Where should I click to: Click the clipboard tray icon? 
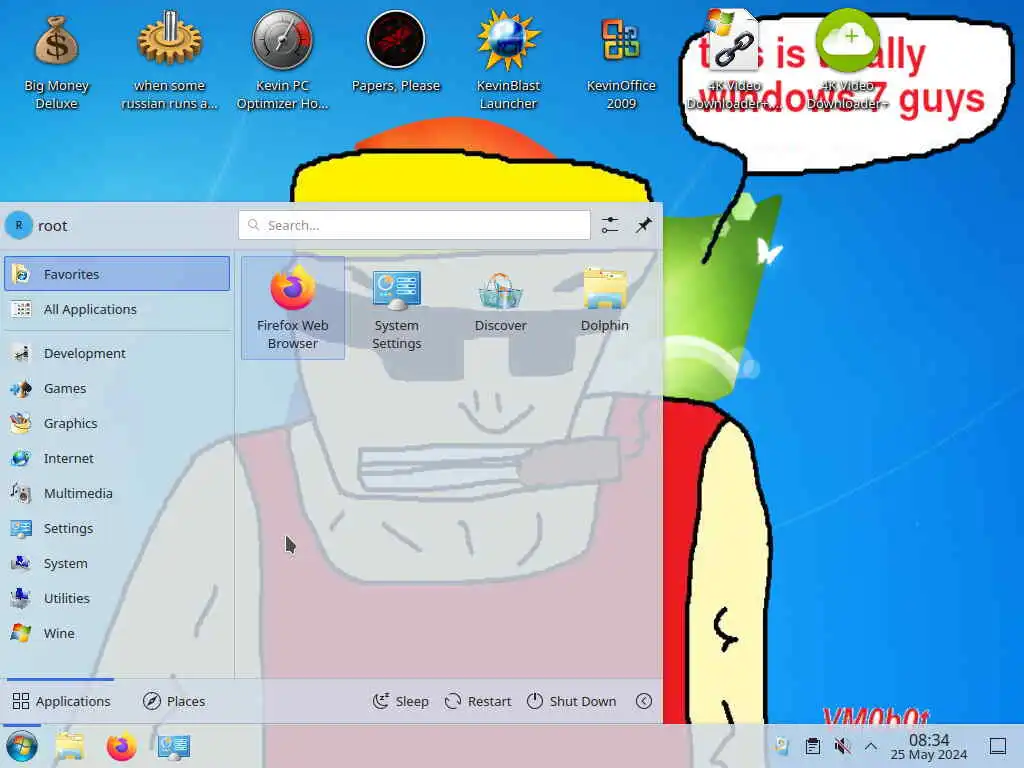(x=812, y=746)
